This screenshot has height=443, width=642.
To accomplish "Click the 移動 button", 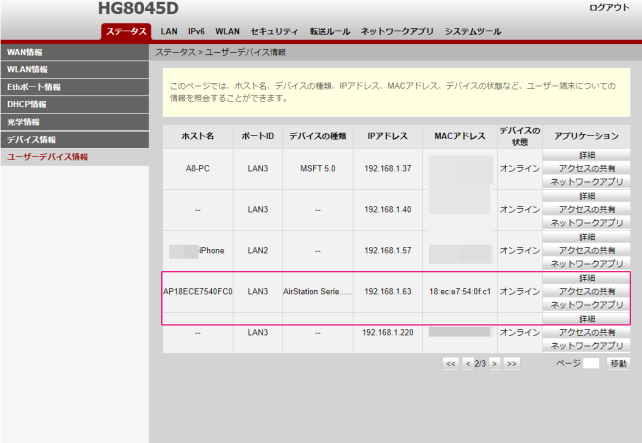I will tap(618, 363).
